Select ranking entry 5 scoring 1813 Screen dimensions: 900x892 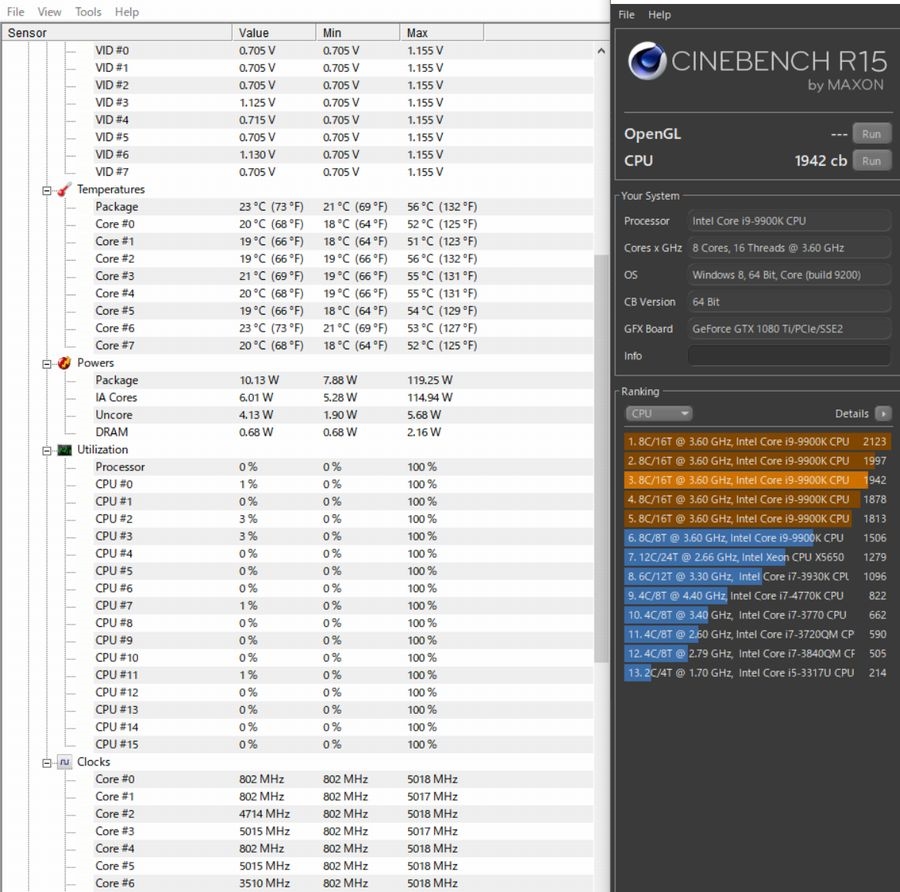point(757,518)
